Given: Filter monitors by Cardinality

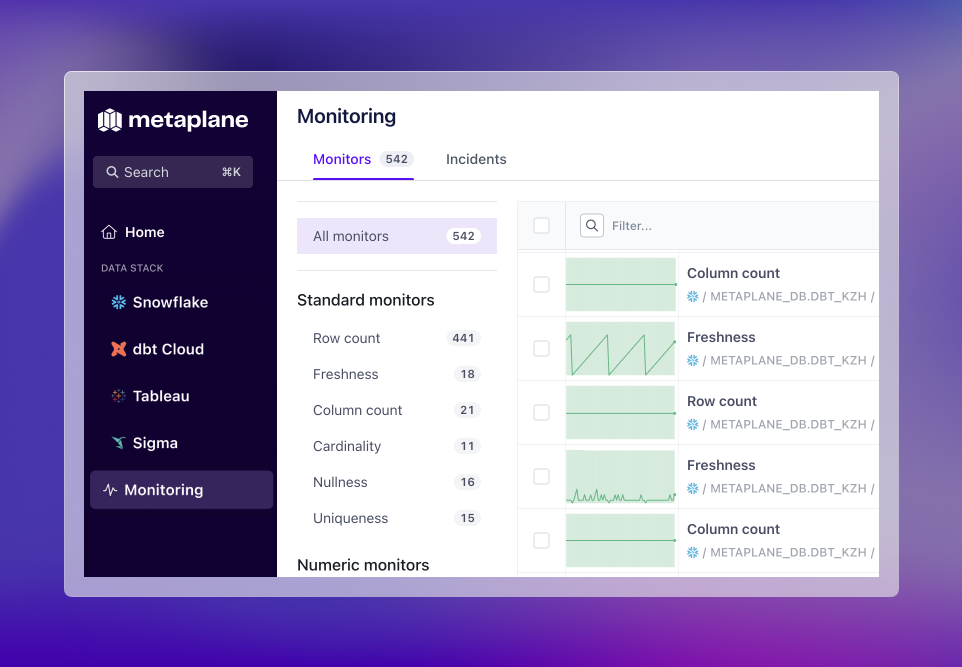Looking at the screenshot, I should 347,446.
